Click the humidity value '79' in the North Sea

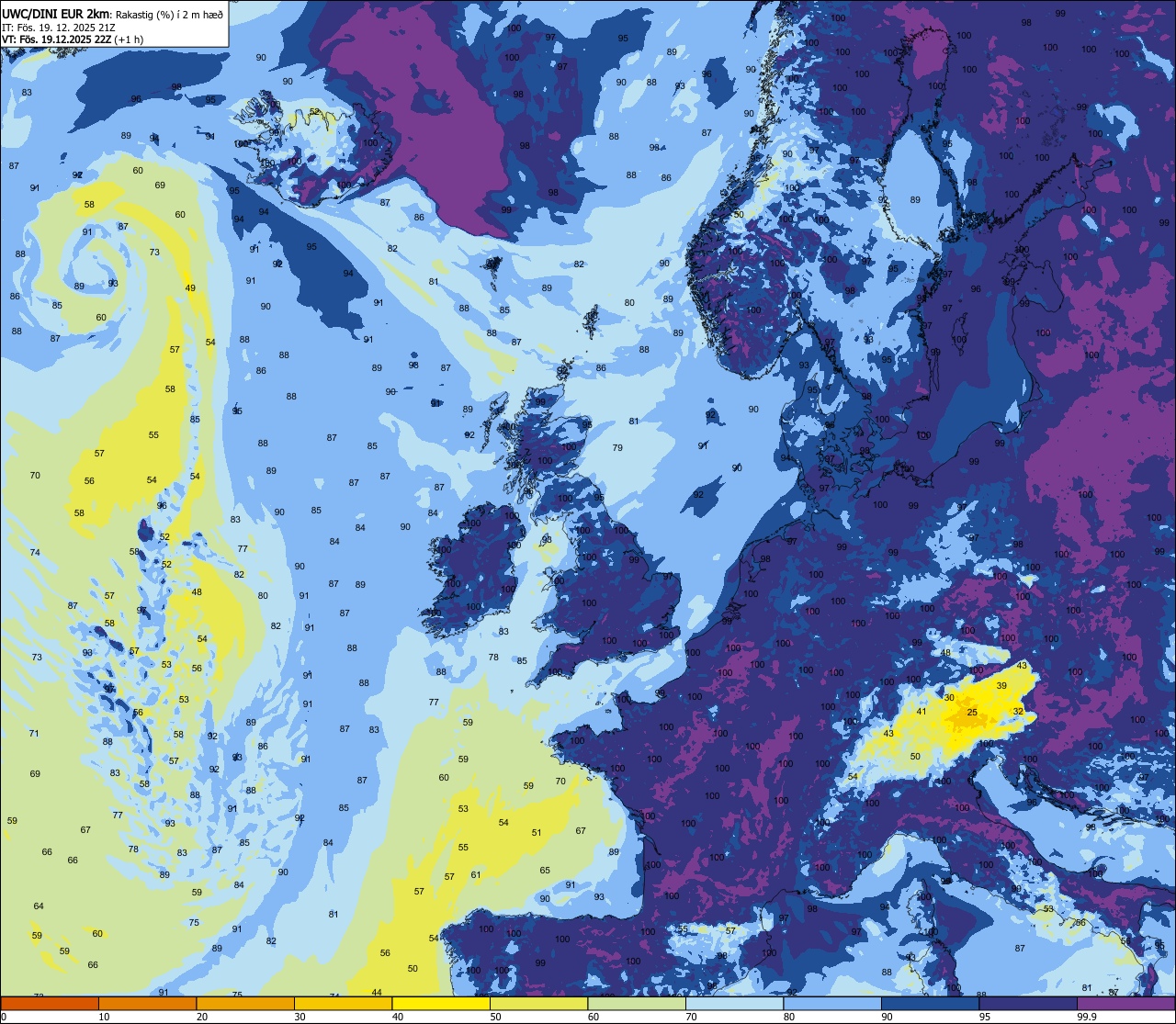click(x=617, y=448)
